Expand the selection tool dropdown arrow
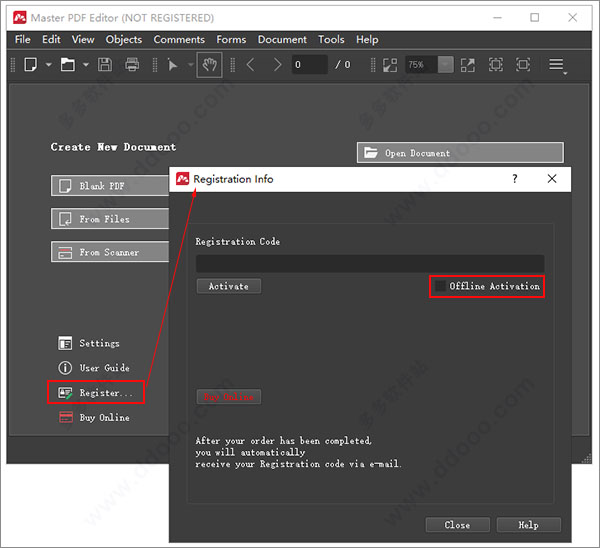 point(190,65)
